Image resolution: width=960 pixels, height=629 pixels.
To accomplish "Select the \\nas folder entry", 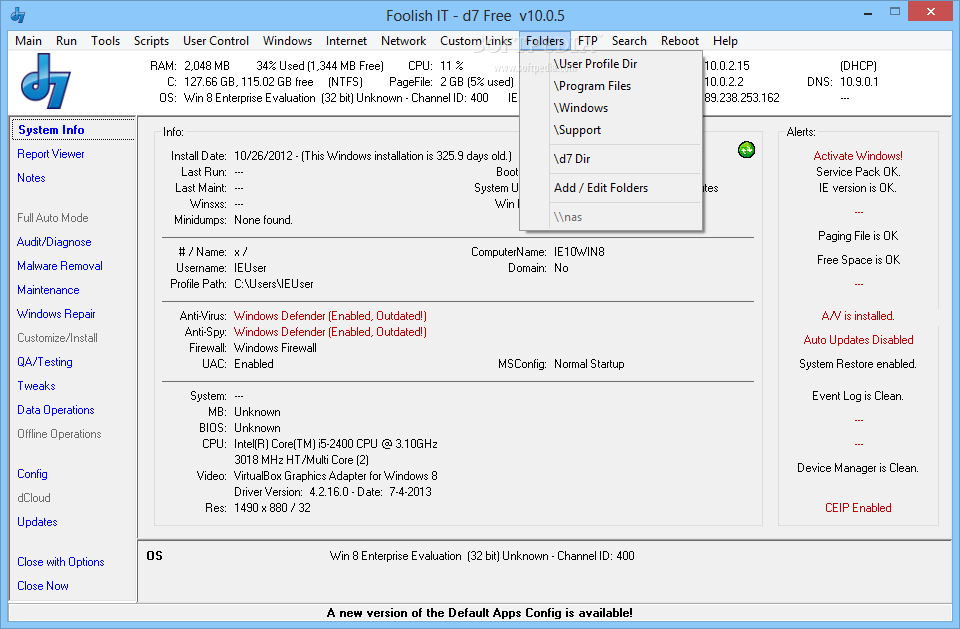I will (x=610, y=217).
